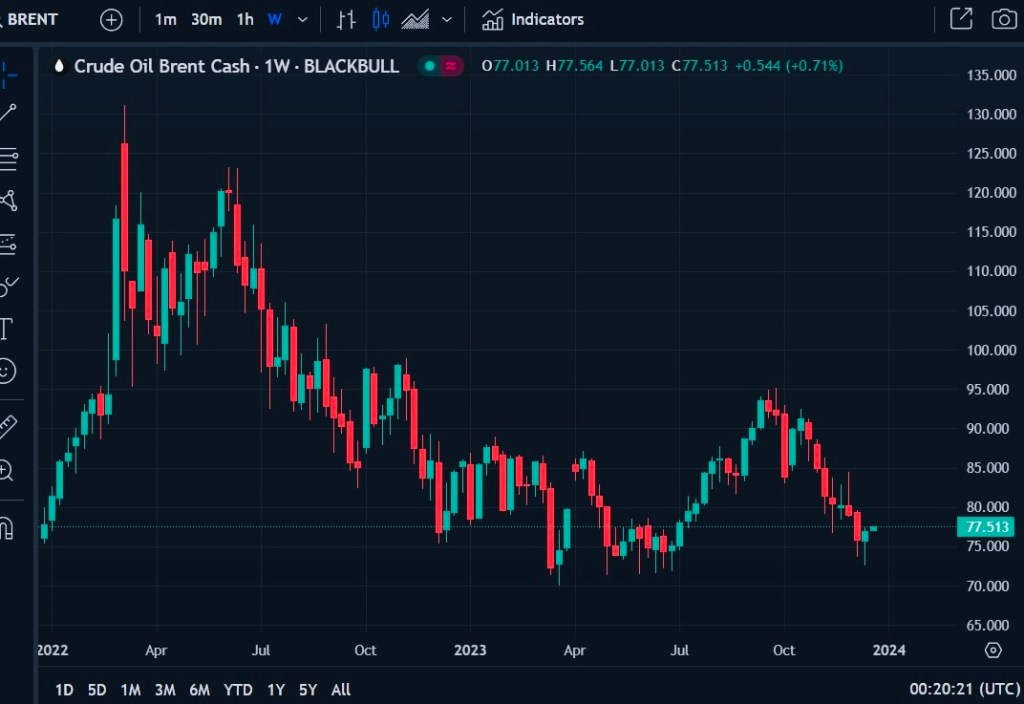Expand the chart style dropdown arrow
Screen dimensions: 1024x704
coord(447,20)
